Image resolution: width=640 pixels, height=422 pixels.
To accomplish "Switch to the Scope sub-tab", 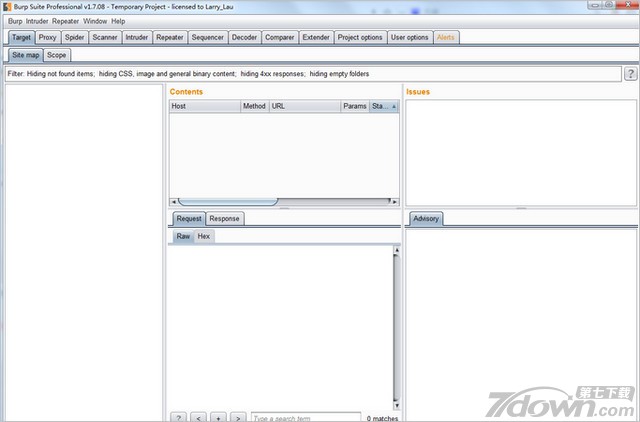I will [x=57, y=55].
